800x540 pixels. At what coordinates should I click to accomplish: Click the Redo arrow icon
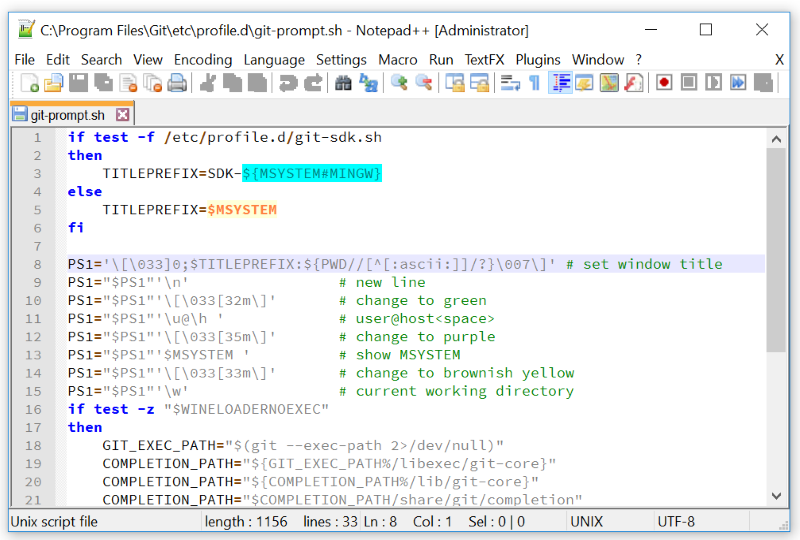coord(313,83)
